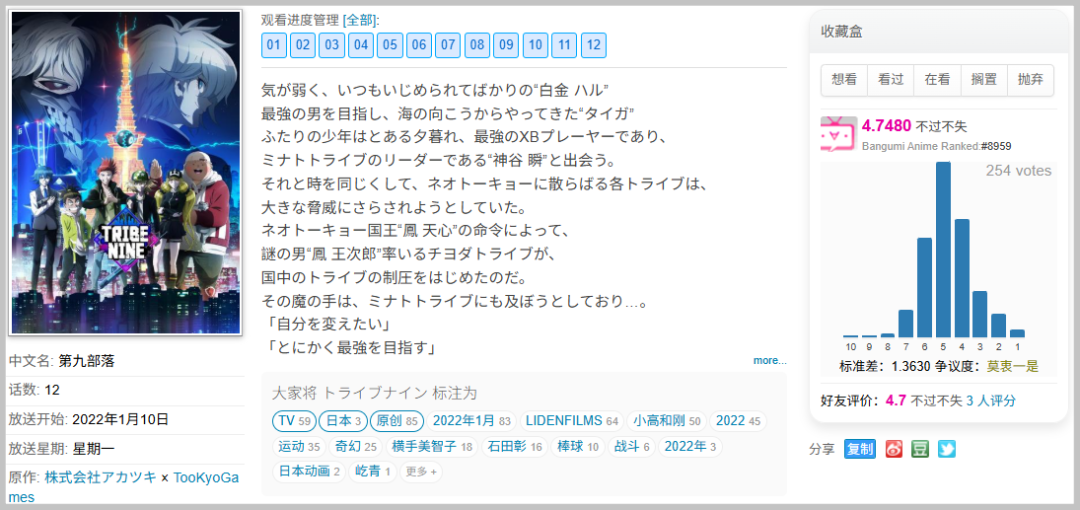
Task: Click the 第九部落 Chinese title
Action: [87, 361]
